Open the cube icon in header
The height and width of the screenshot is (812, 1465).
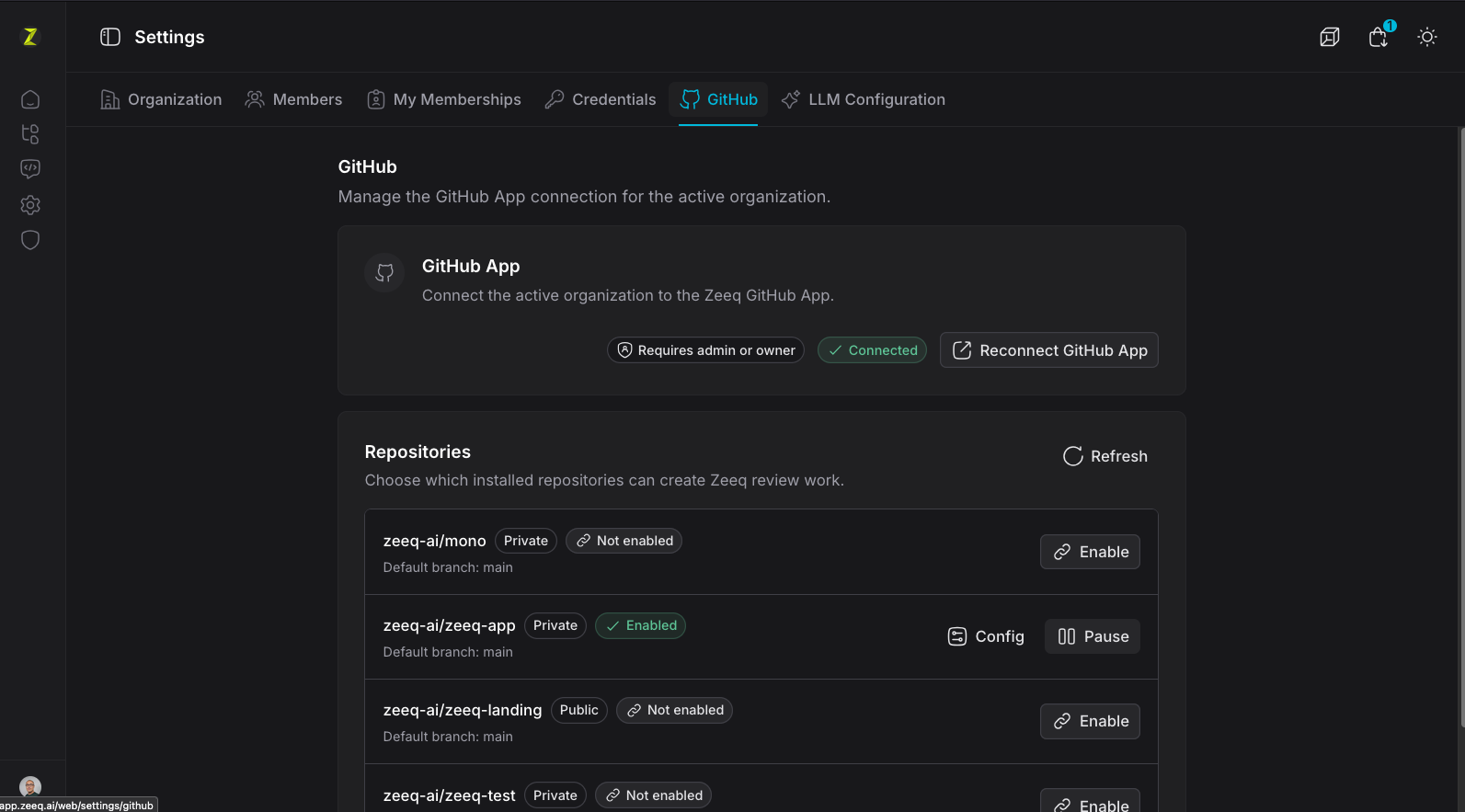tap(1330, 37)
